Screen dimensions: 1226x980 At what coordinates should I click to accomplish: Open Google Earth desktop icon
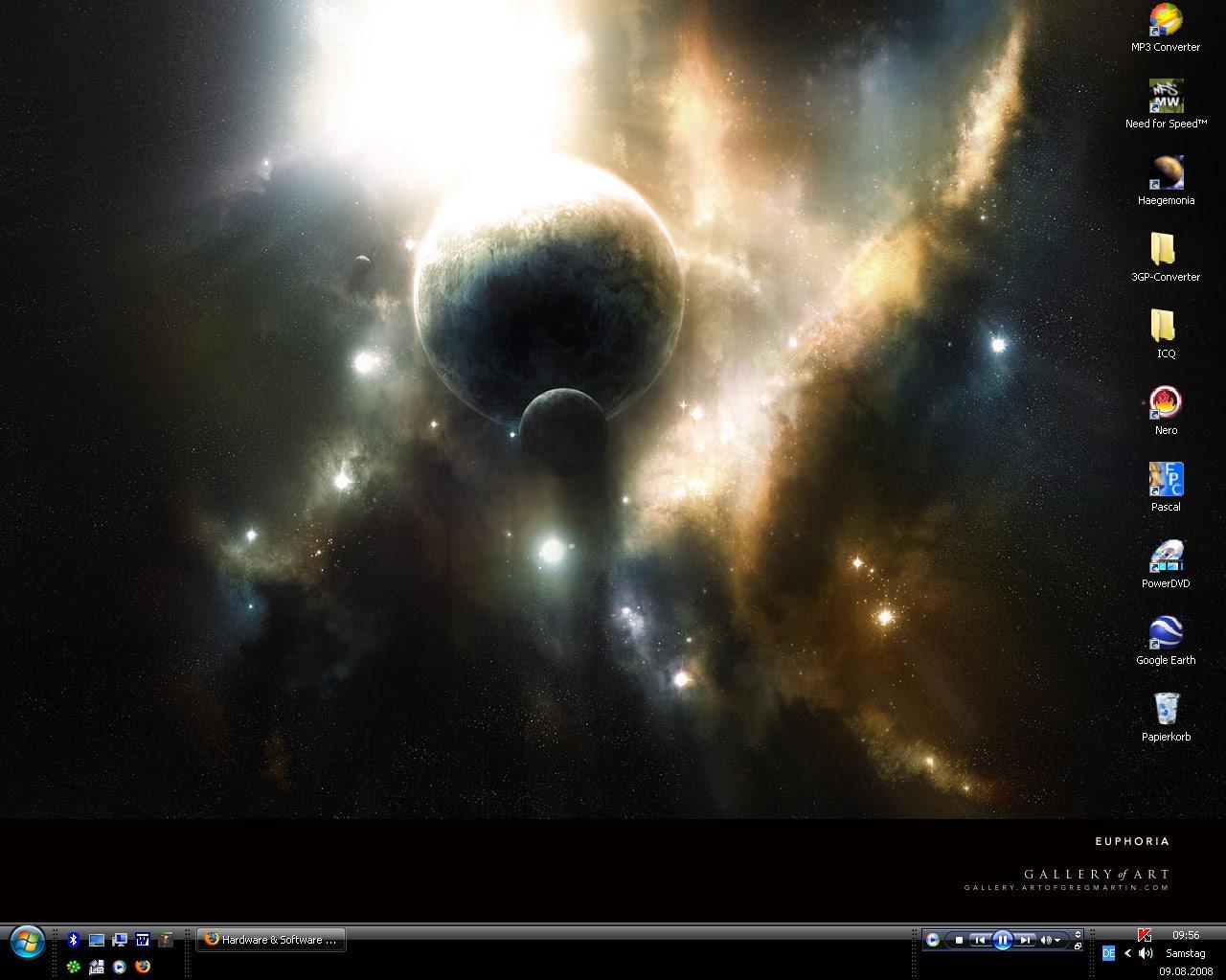click(1166, 633)
